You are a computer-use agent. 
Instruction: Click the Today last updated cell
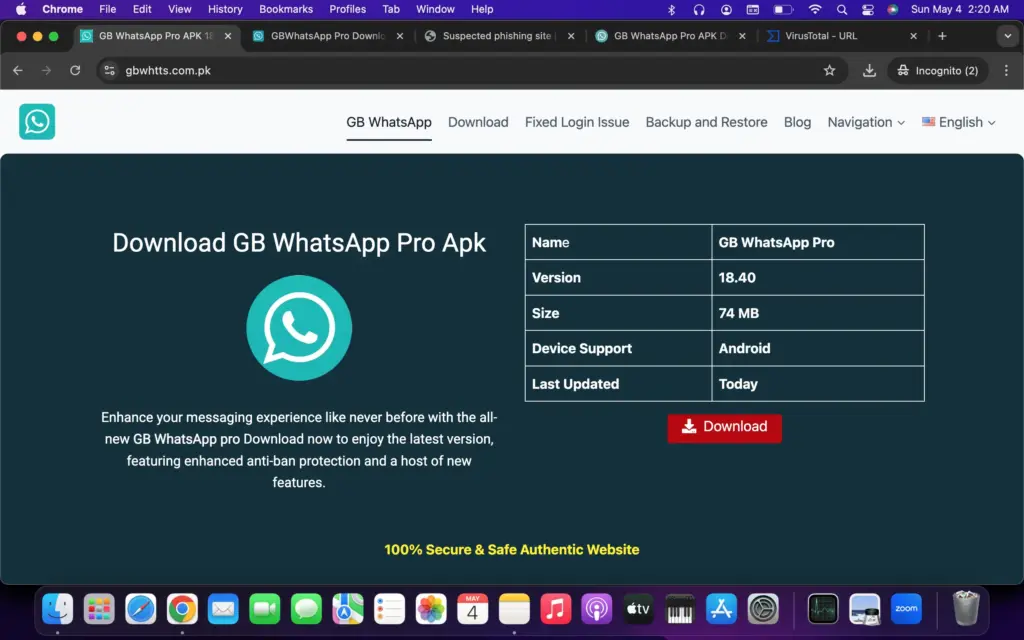[818, 383]
